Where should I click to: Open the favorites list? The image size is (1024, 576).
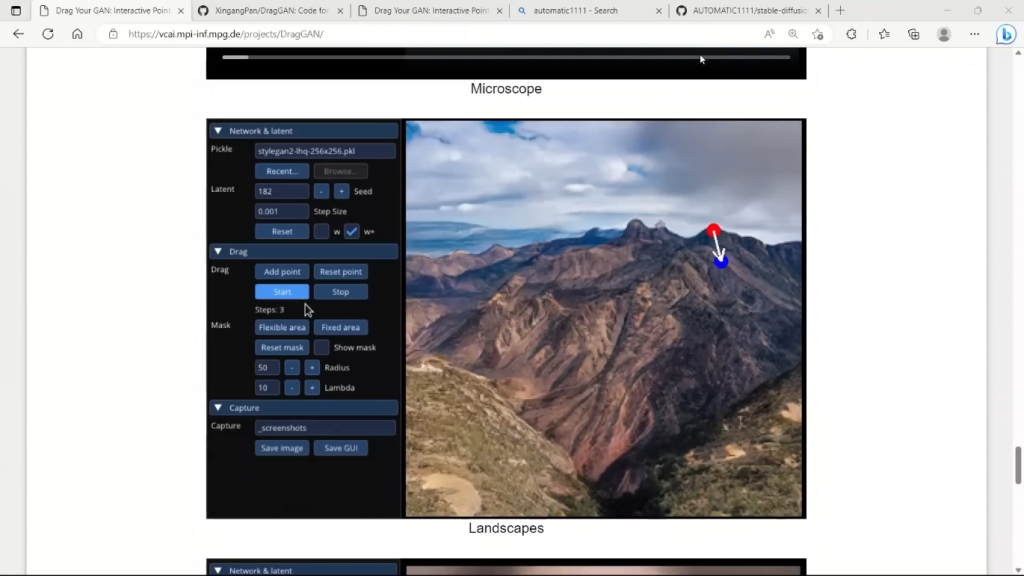coord(884,34)
